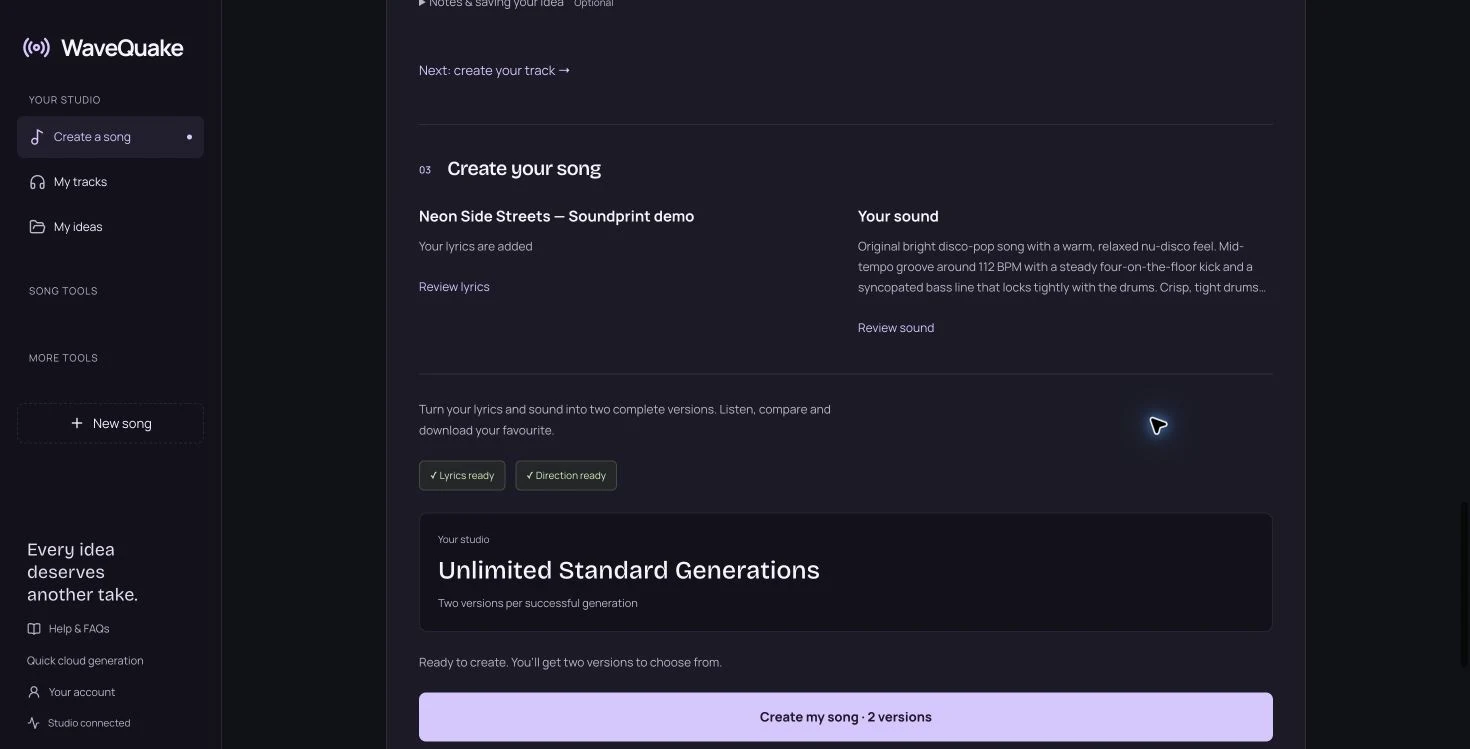Image resolution: width=1470 pixels, height=749 pixels.
Task: Click the Direction ready badge
Action: point(566,476)
